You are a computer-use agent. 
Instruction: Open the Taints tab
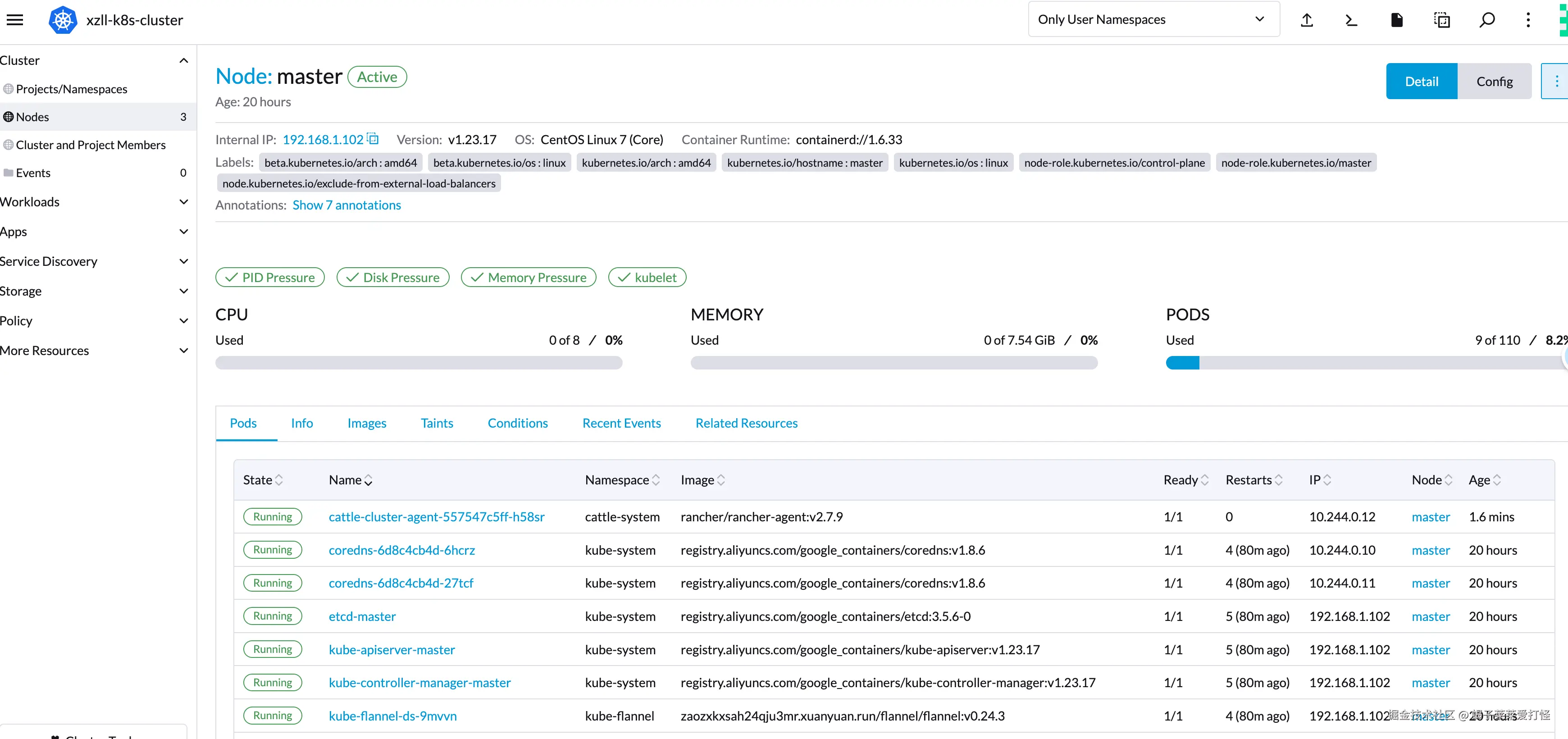click(437, 424)
